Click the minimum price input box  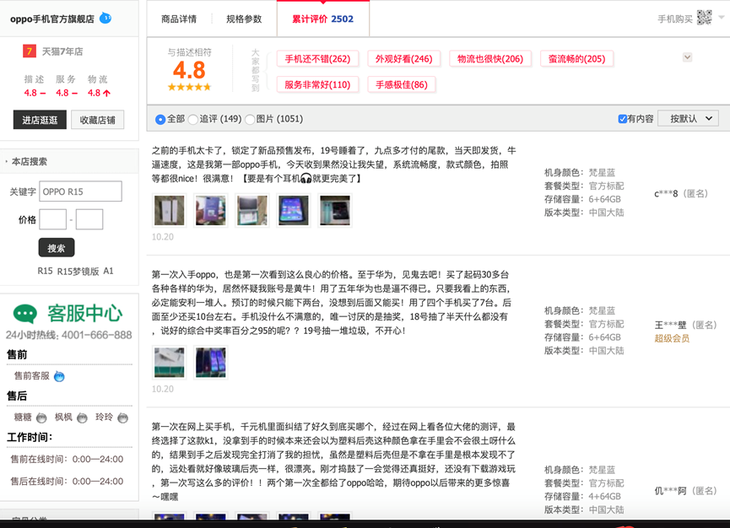pos(53,219)
